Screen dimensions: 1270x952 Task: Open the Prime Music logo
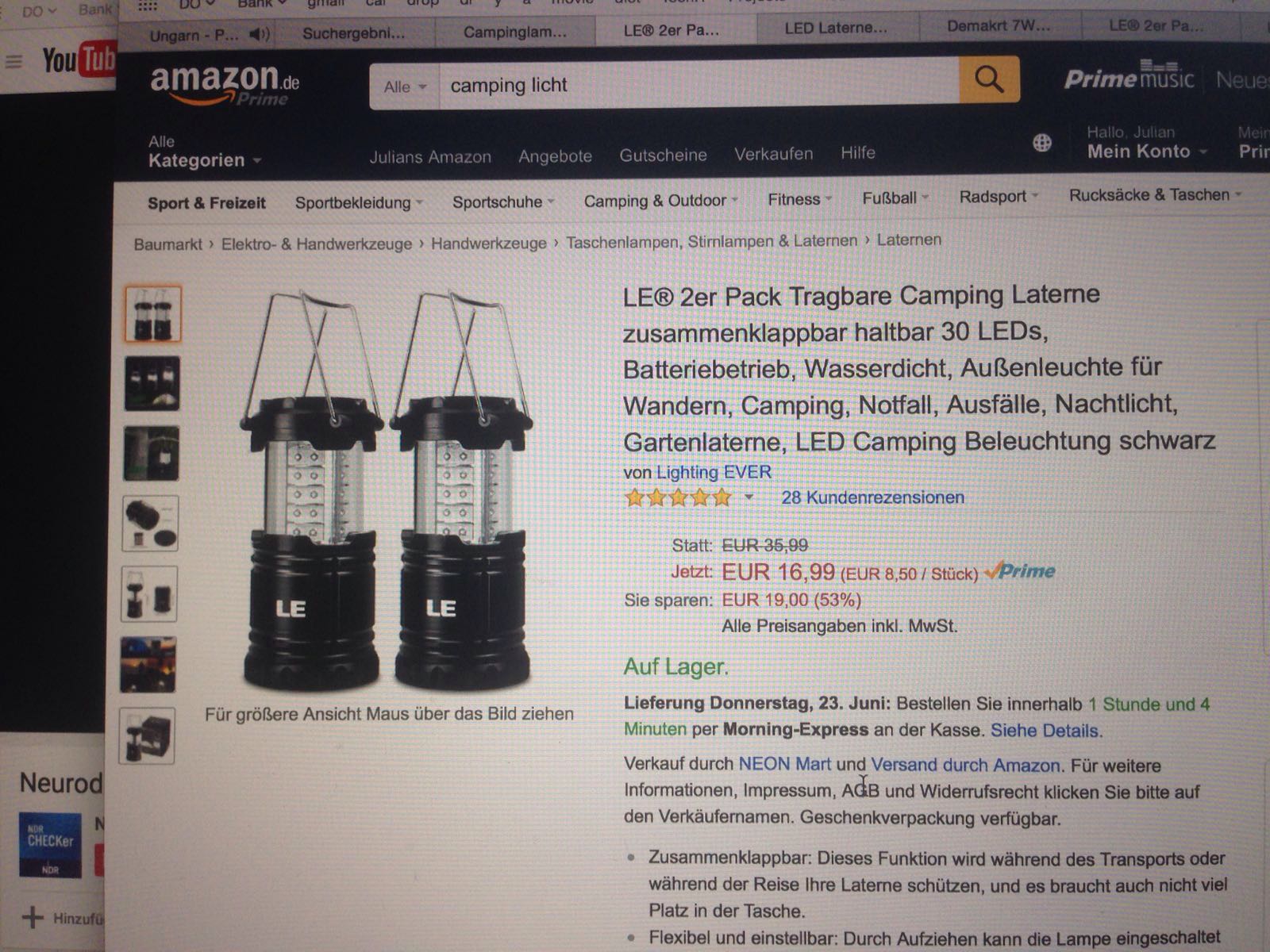click(1129, 75)
